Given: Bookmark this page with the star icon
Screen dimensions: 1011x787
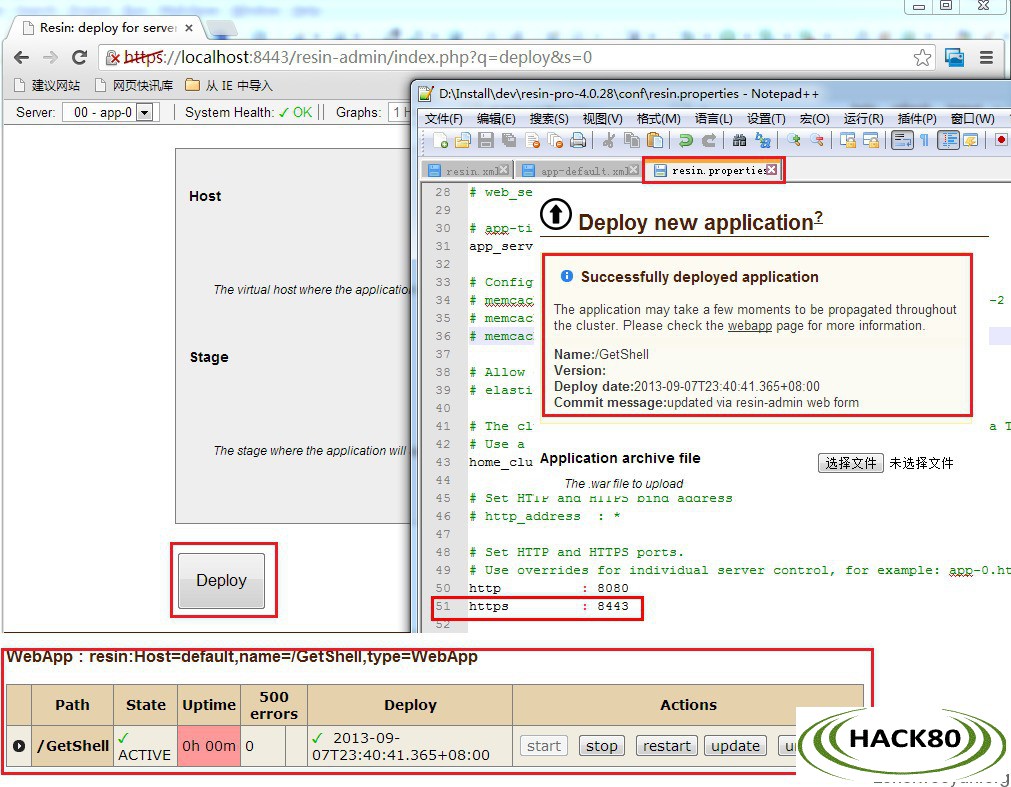Looking at the screenshot, I should 923,57.
